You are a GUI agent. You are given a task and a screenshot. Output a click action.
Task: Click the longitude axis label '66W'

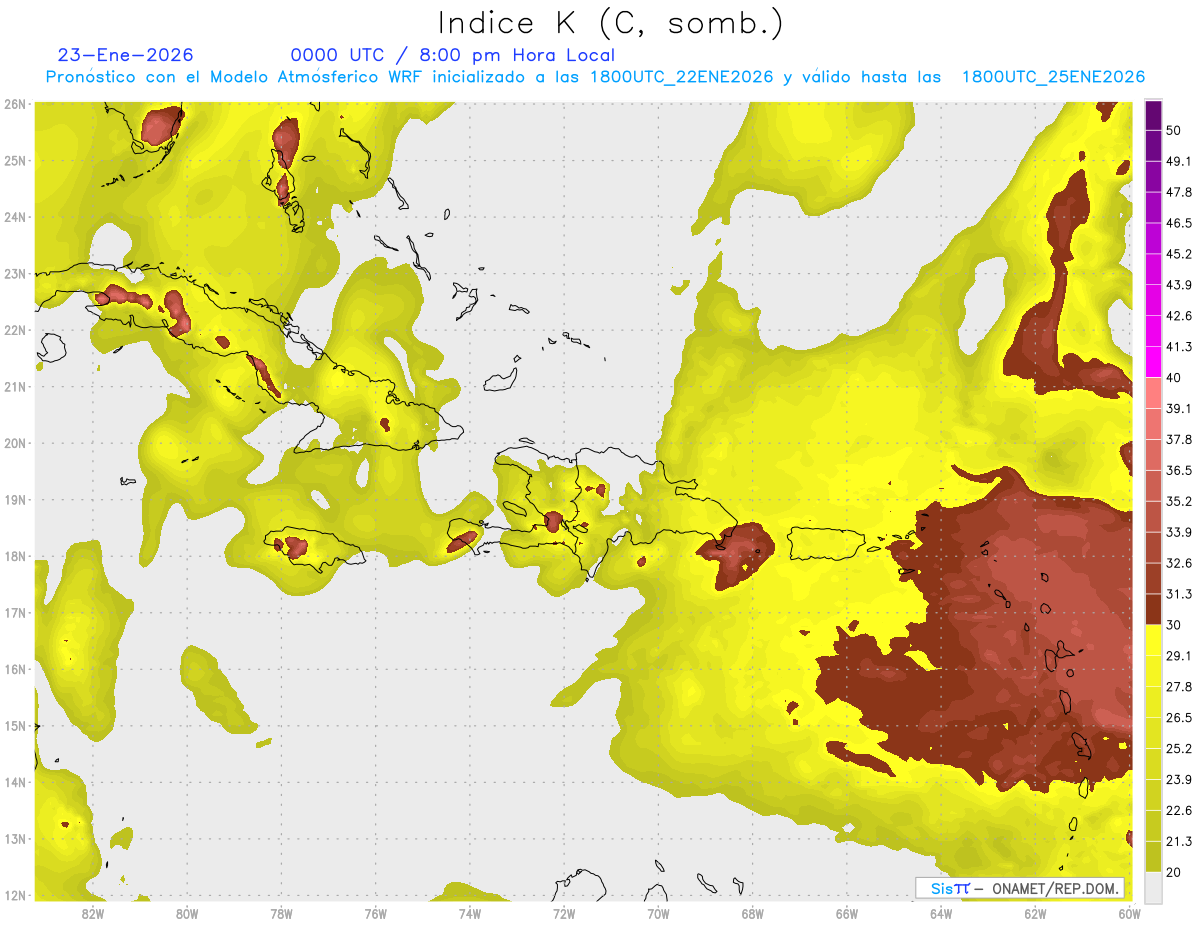847,913
